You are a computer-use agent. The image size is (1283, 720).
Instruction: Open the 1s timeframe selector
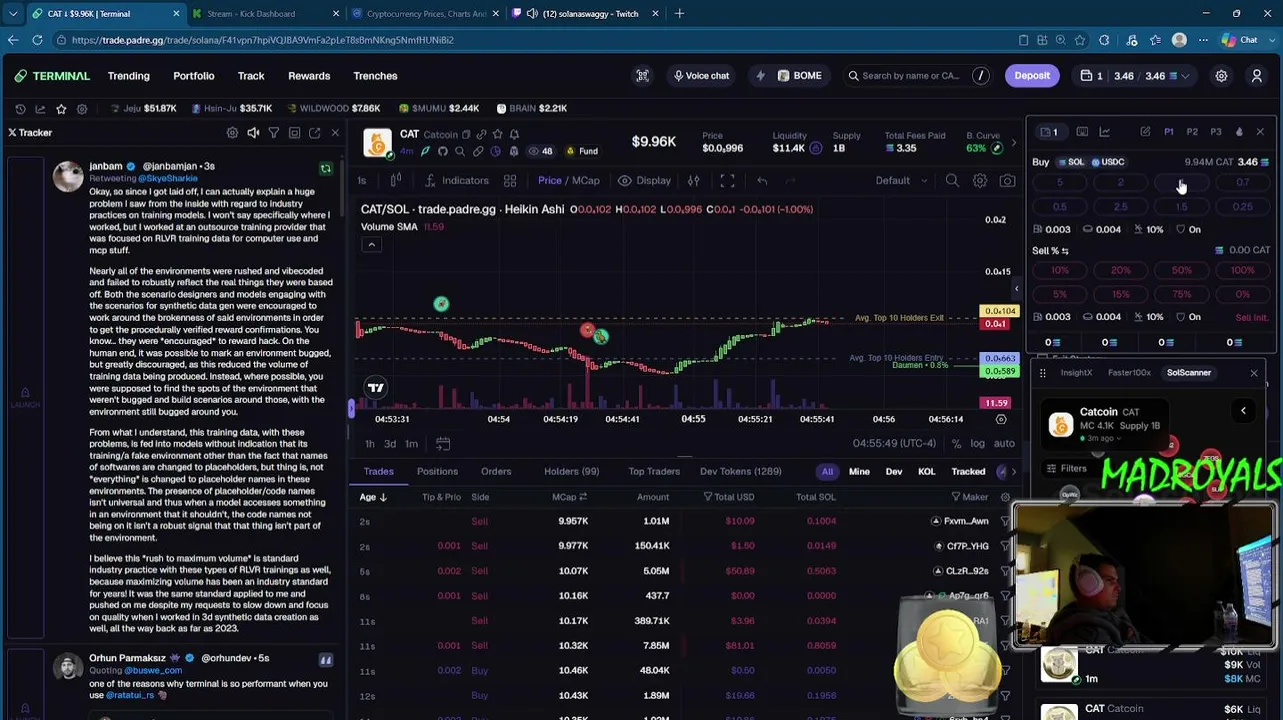pyautogui.click(x=362, y=181)
